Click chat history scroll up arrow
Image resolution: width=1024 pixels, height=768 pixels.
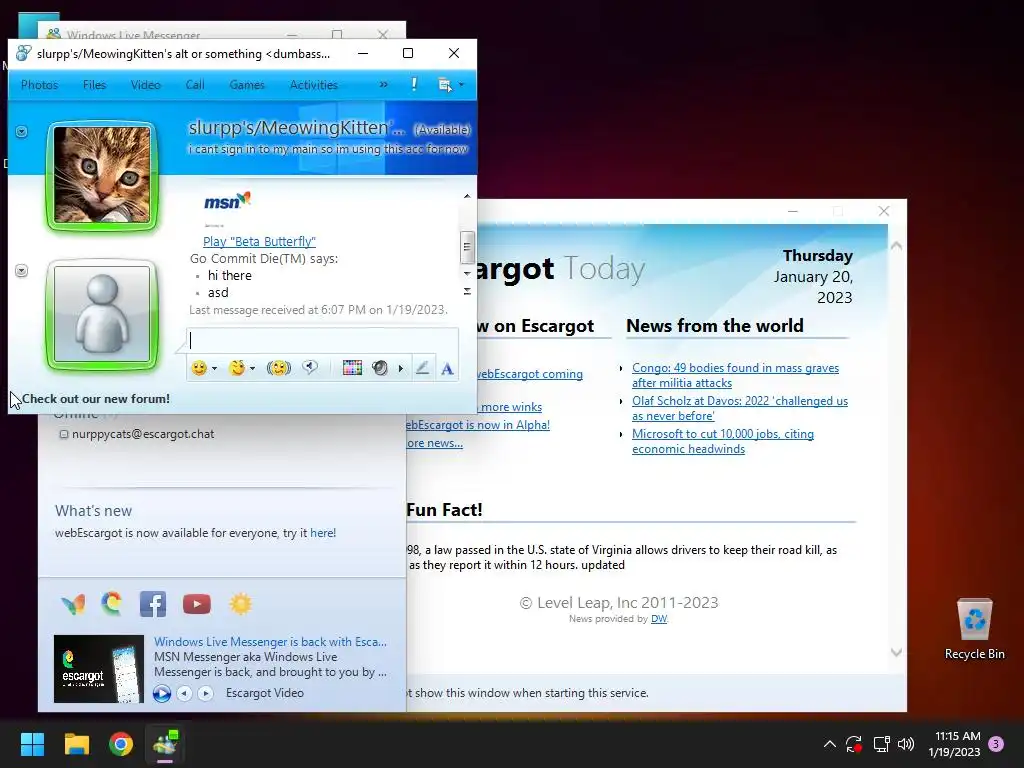[x=466, y=196]
